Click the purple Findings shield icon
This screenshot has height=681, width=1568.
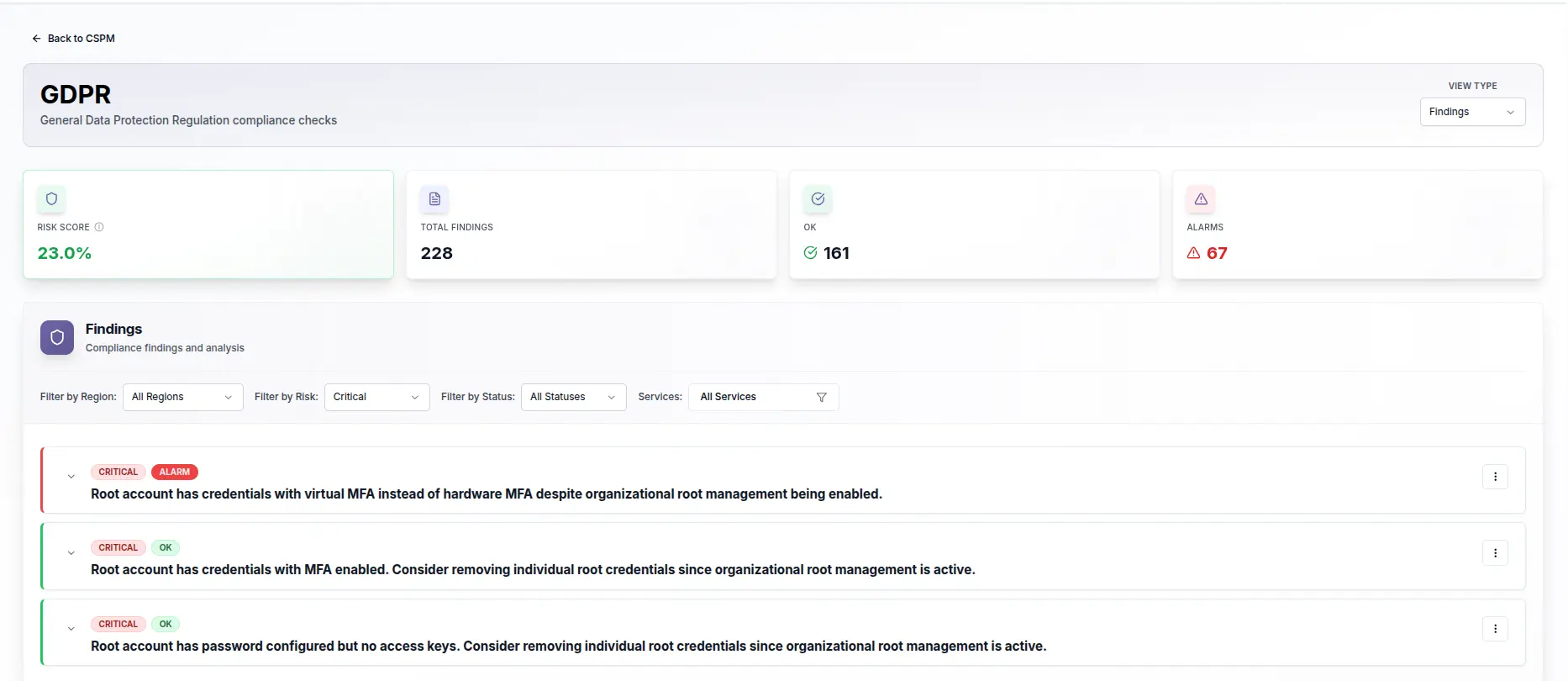(x=57, y=337)
